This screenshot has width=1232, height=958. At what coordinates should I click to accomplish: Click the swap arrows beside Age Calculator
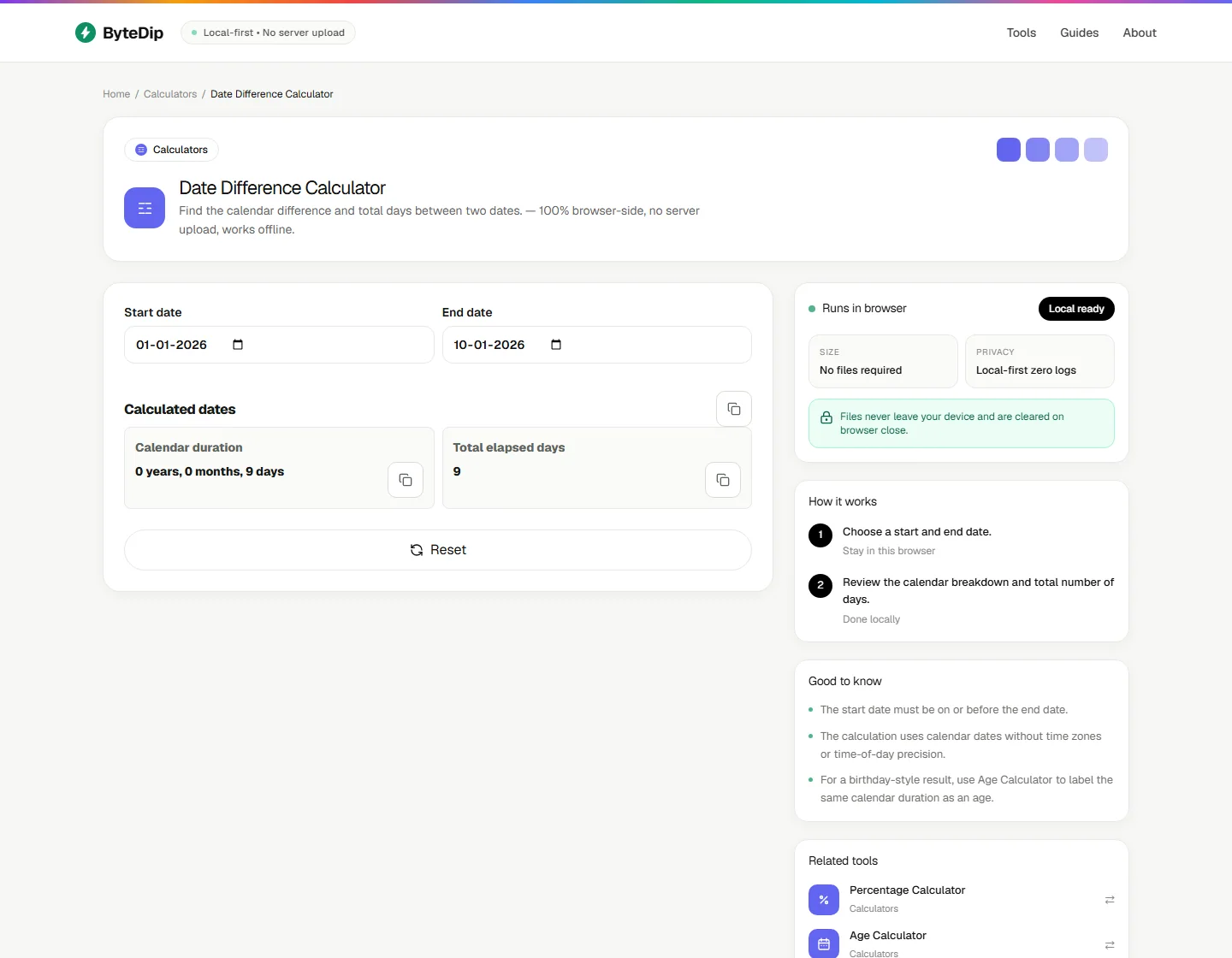coord(1110,945)
